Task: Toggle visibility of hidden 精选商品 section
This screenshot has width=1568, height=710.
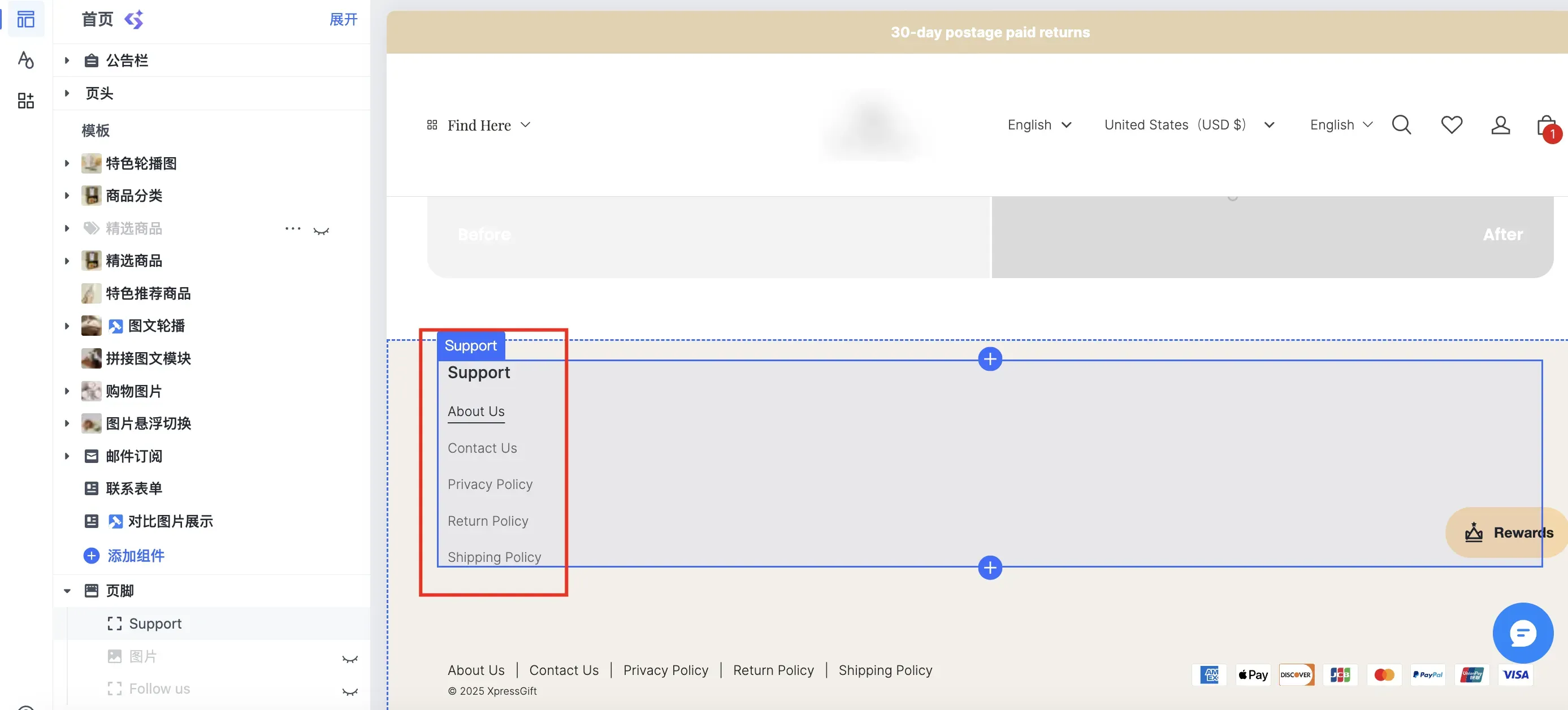Action: pos(321,230)
